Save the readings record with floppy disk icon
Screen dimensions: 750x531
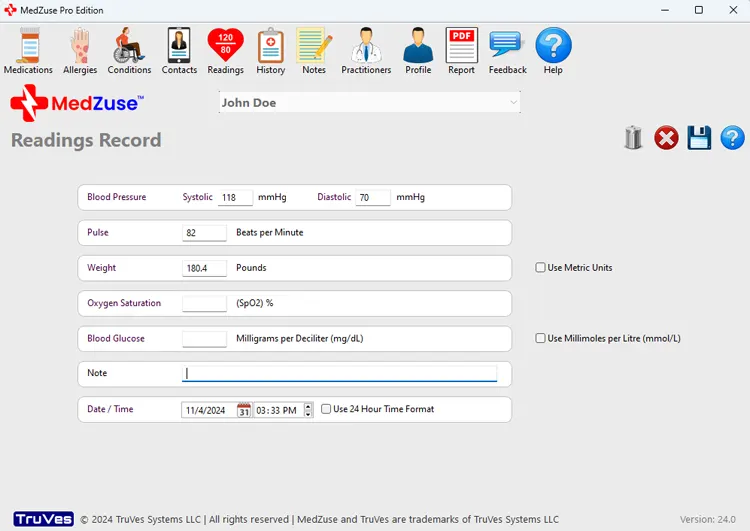[x=699, y=138]
